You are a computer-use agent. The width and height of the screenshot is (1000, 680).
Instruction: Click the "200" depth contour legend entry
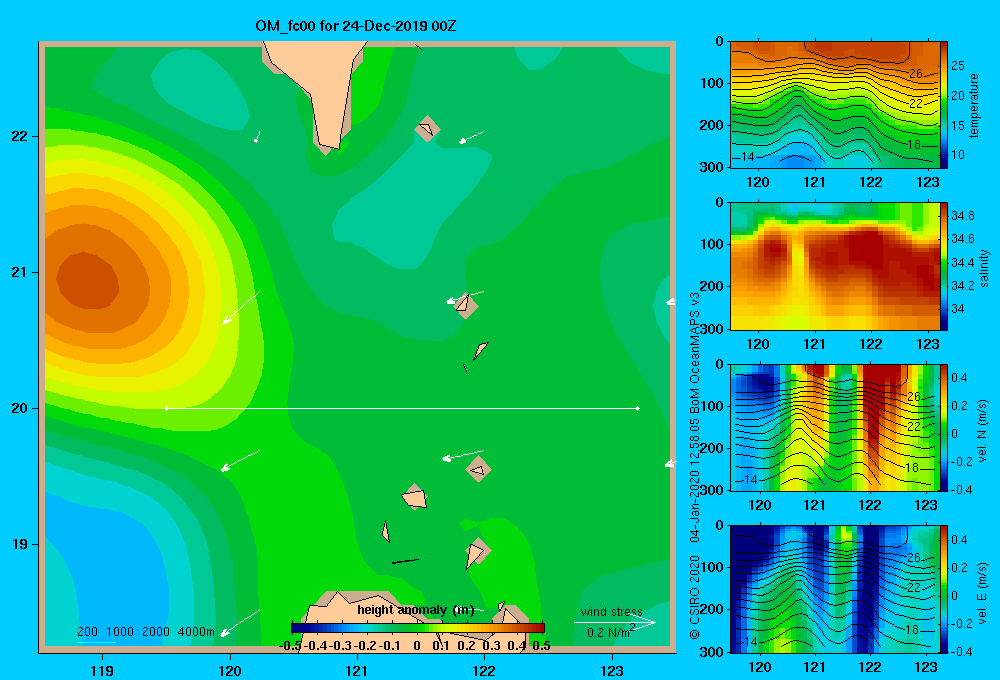point(87,632)
